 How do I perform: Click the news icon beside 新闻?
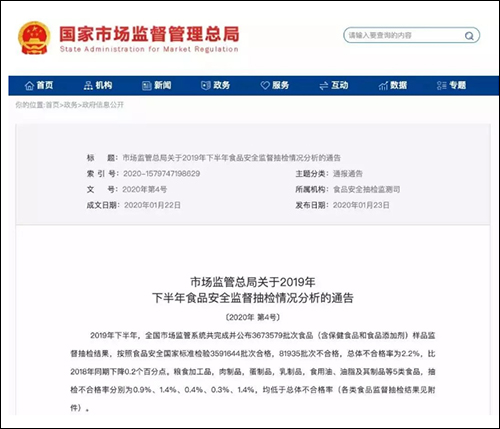click(147, 86)
